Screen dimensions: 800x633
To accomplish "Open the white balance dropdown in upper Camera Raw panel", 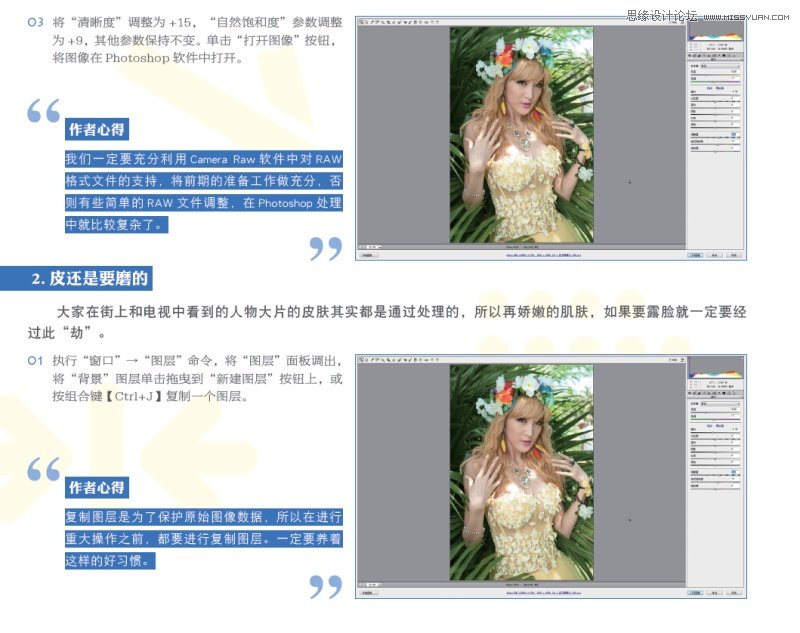I will [x=720, y=66].
